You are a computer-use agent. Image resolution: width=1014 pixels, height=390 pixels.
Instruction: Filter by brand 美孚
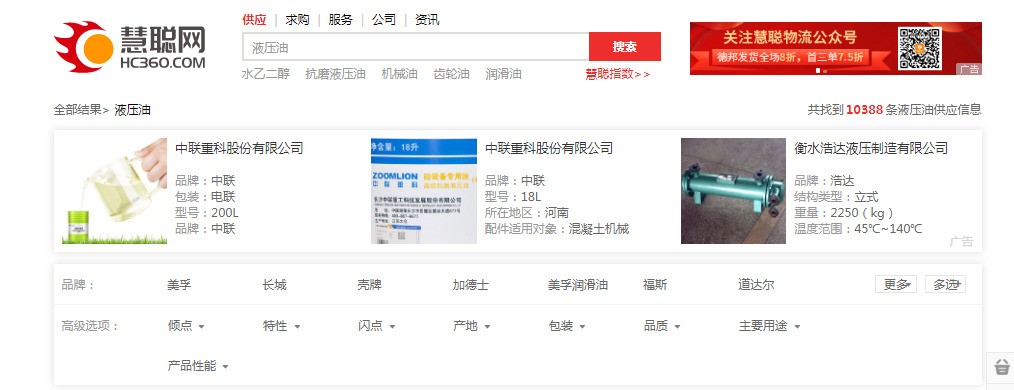[x=179, y=285]
